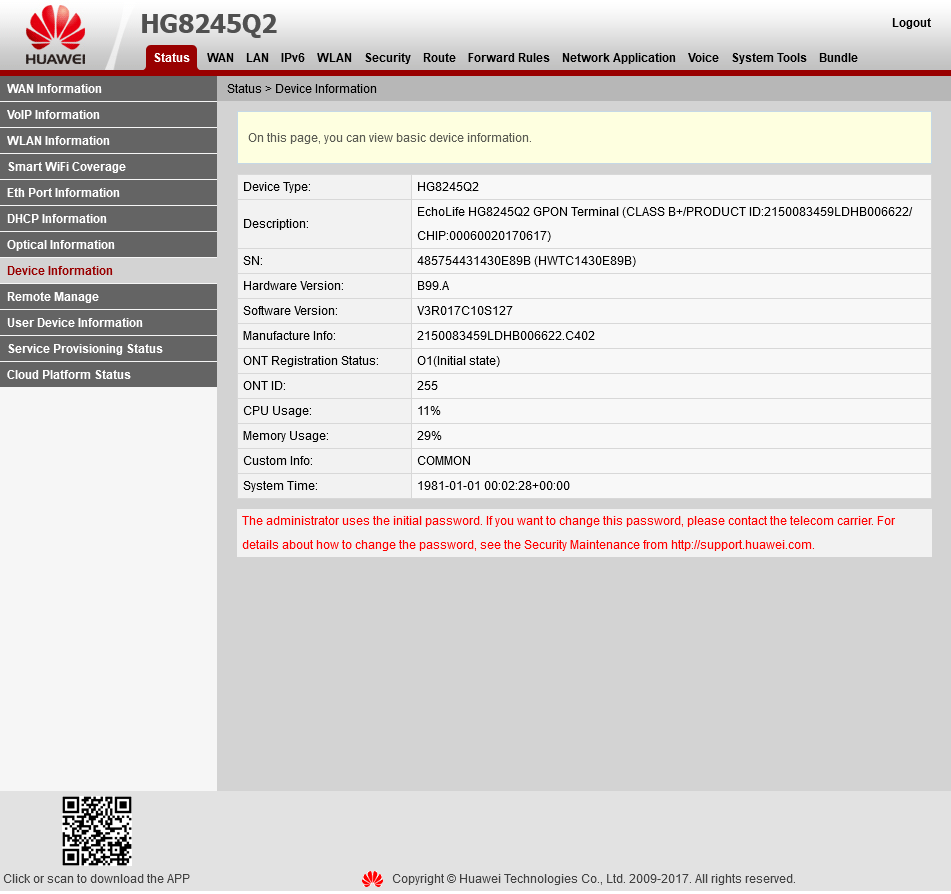Open DHCP Information in the sidebar

[109, 219]
